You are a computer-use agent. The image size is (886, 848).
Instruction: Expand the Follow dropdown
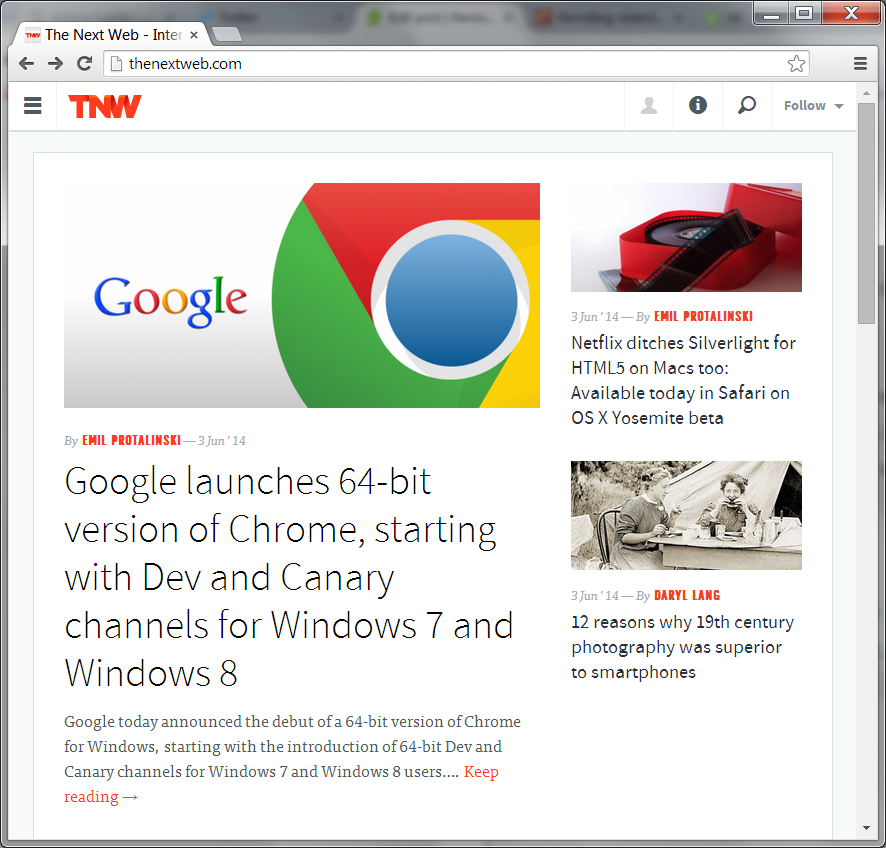click(813, 106)
